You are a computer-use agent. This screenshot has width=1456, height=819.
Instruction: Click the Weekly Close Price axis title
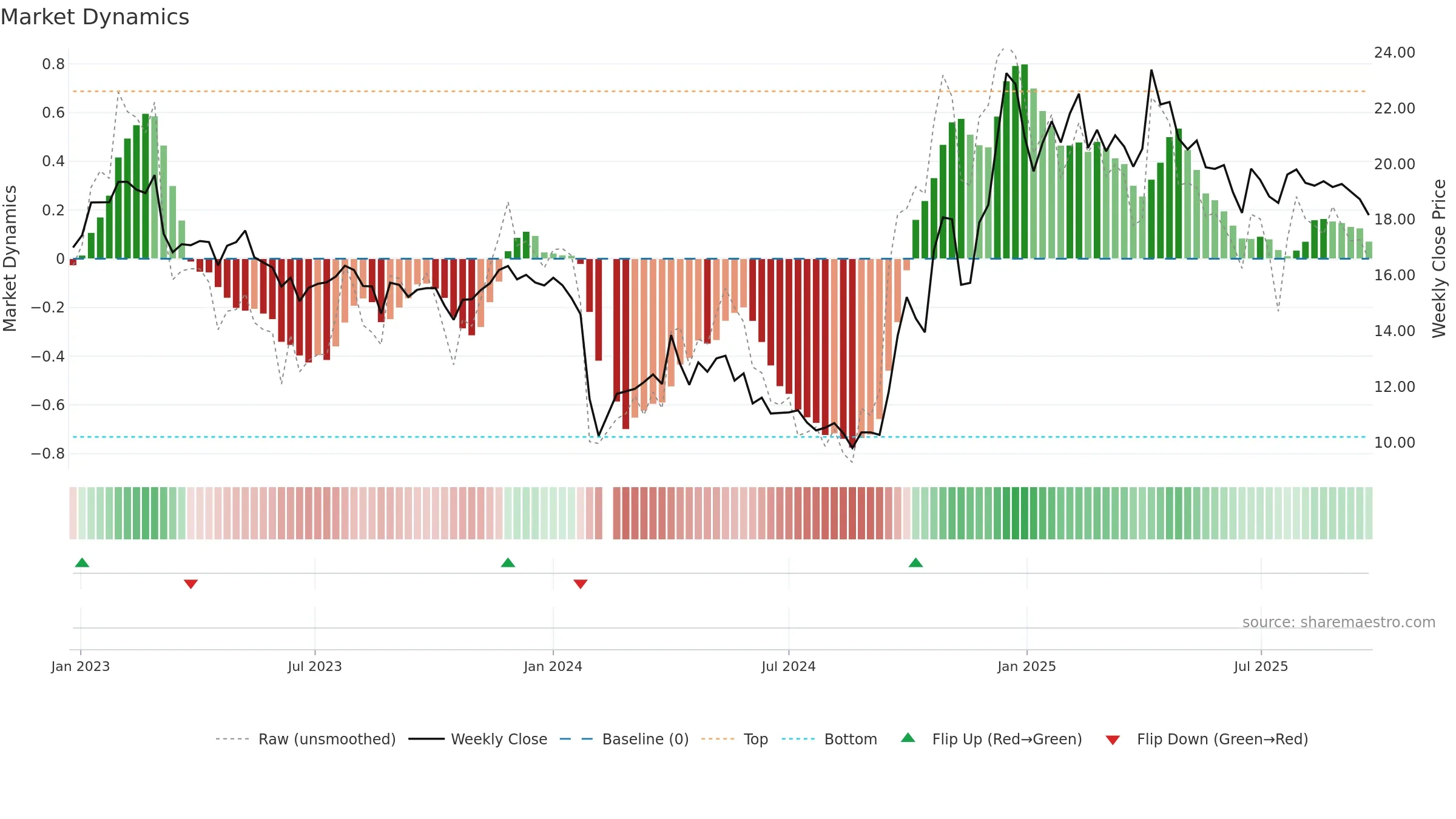click(x=1439, y=258)
